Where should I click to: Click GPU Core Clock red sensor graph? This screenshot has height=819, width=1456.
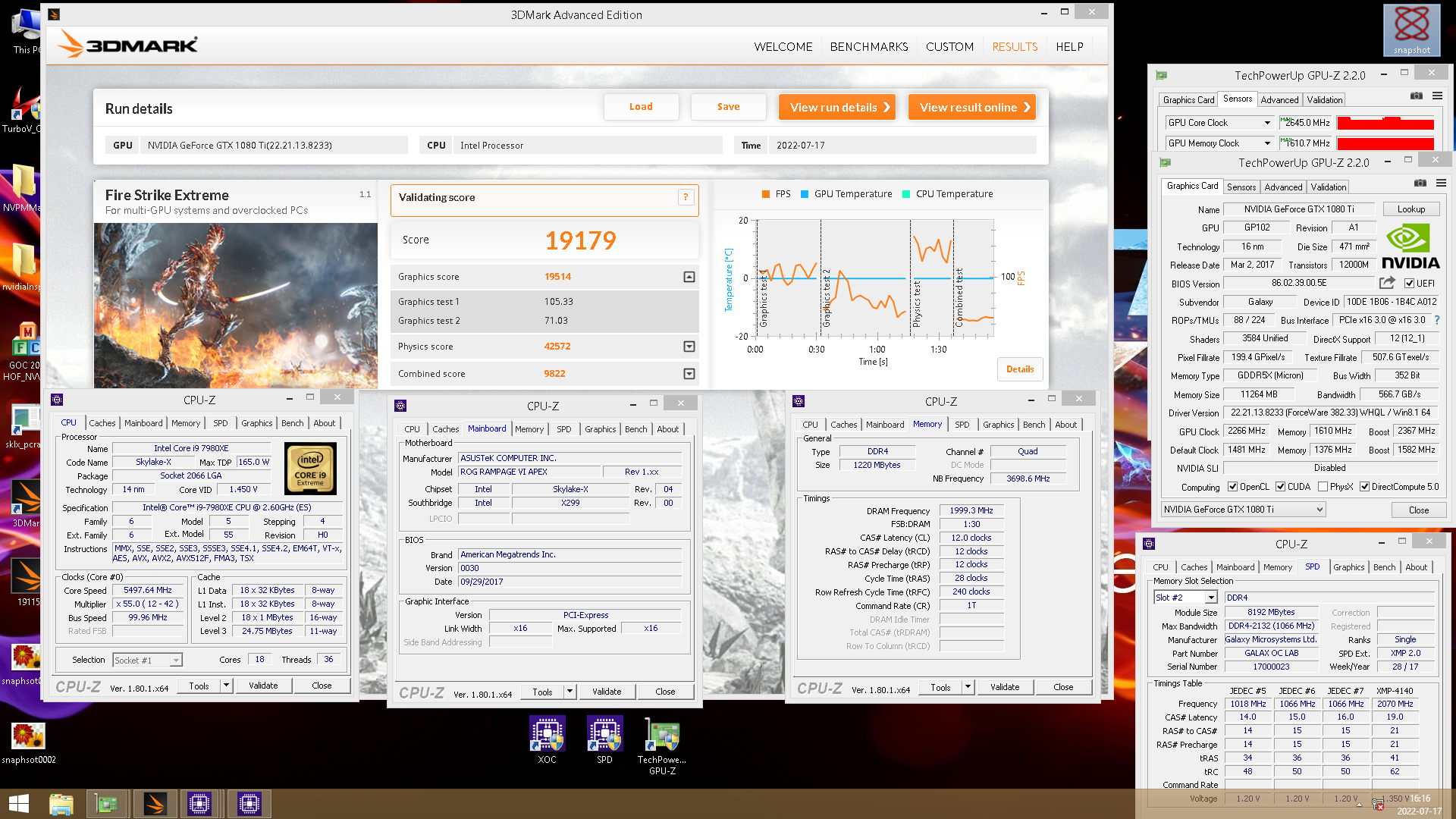1385,123
